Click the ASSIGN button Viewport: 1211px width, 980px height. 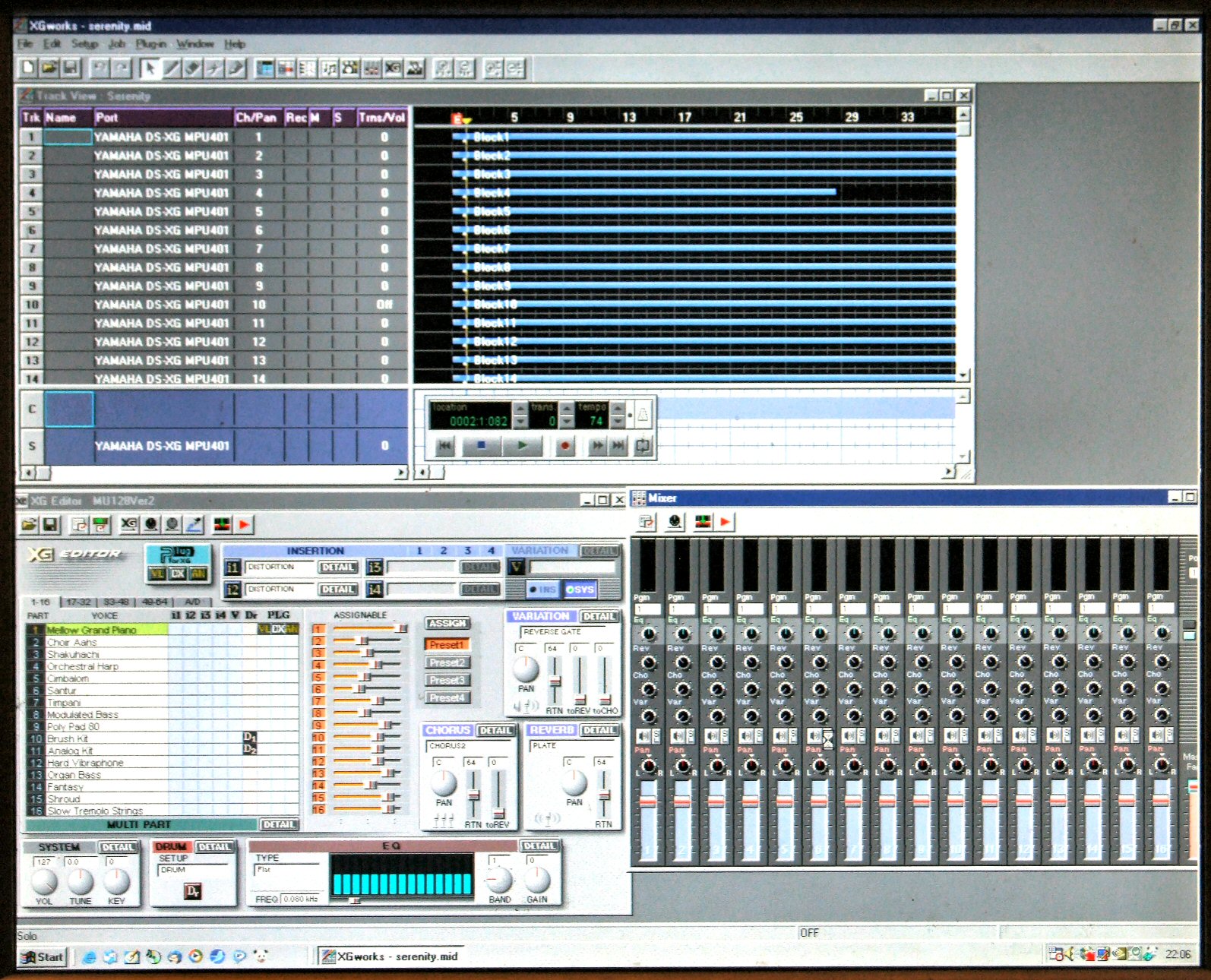pyautogui.click(x=447, y=624)
